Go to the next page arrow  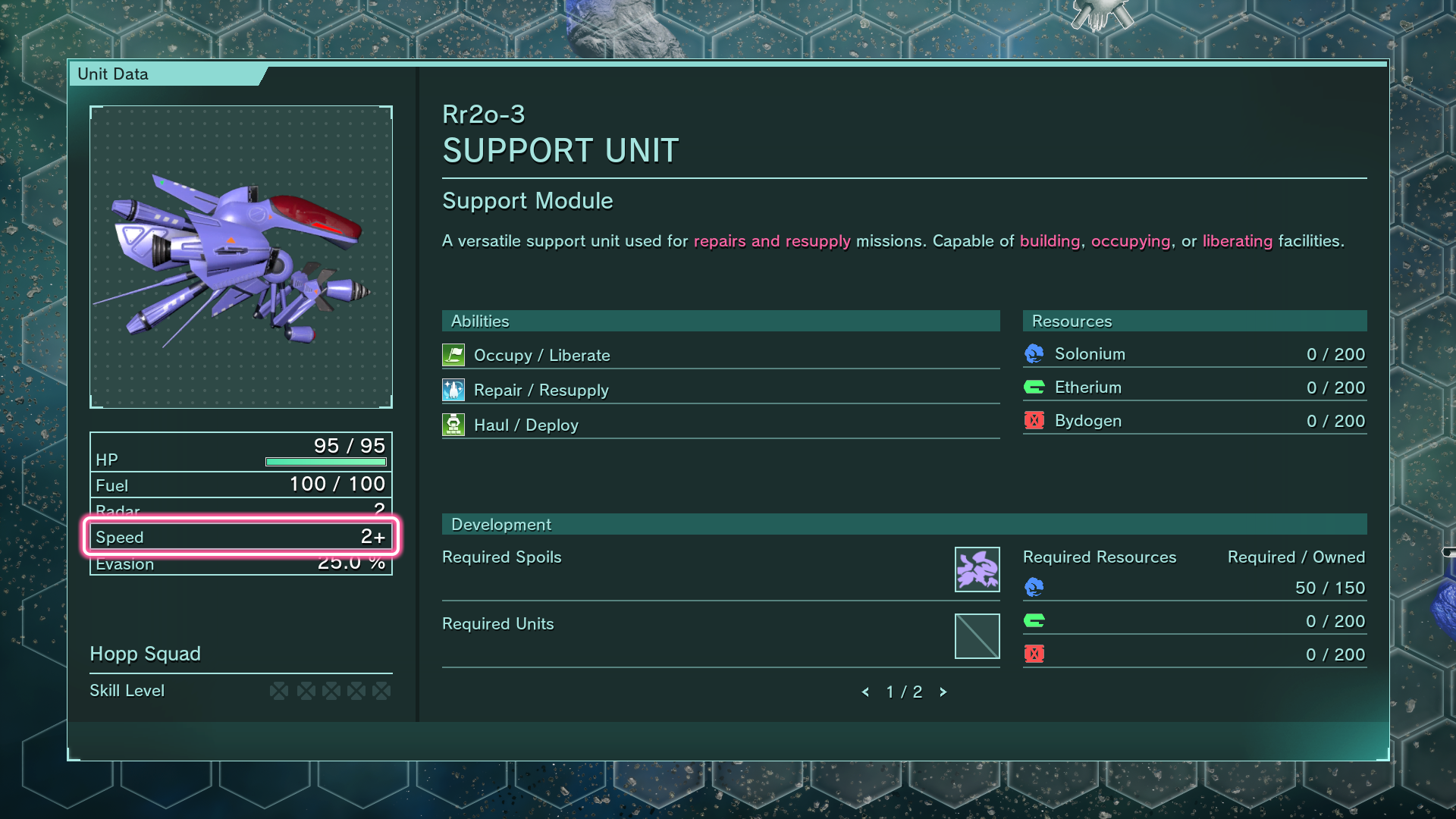coord(943,692)
